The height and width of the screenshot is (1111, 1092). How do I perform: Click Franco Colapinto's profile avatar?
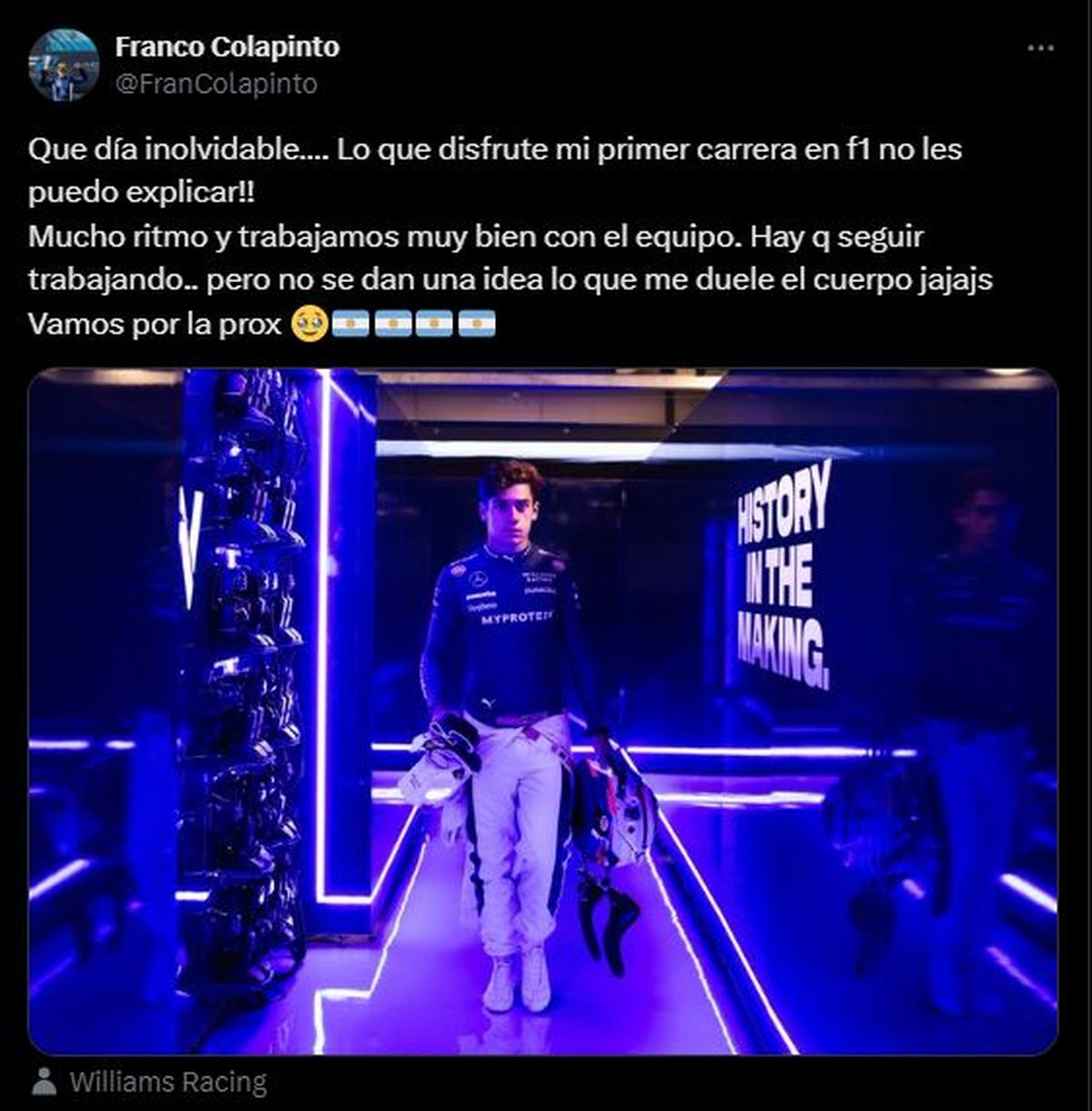[64, 65]
